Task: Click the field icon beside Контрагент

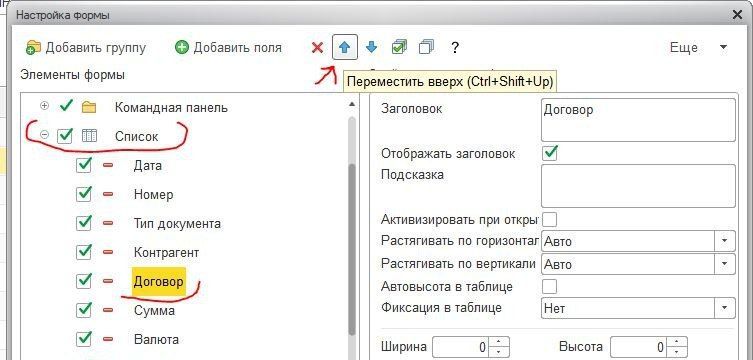Action: (108, 252)
